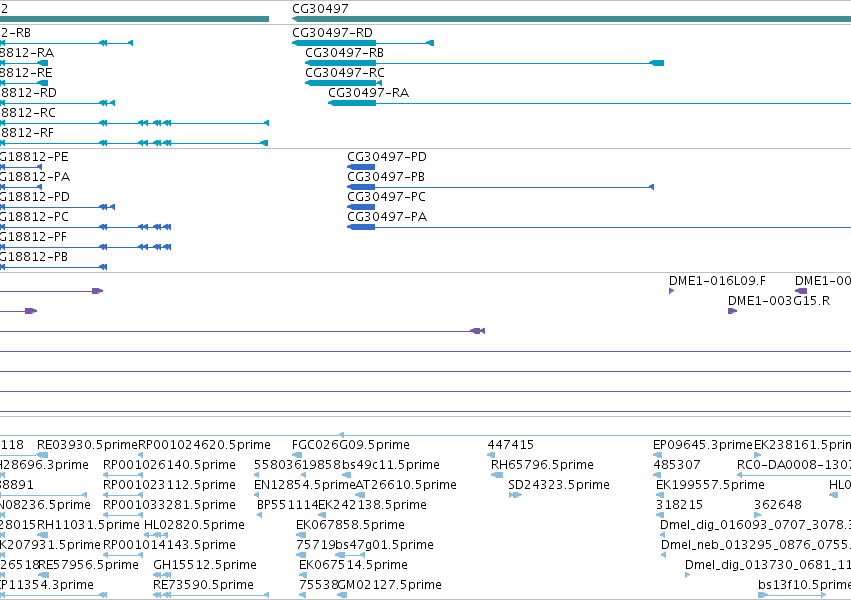Select EST label RP001024620.5prime
The width and height of the screenshot is (851, 600).
[x=204, y=445]
